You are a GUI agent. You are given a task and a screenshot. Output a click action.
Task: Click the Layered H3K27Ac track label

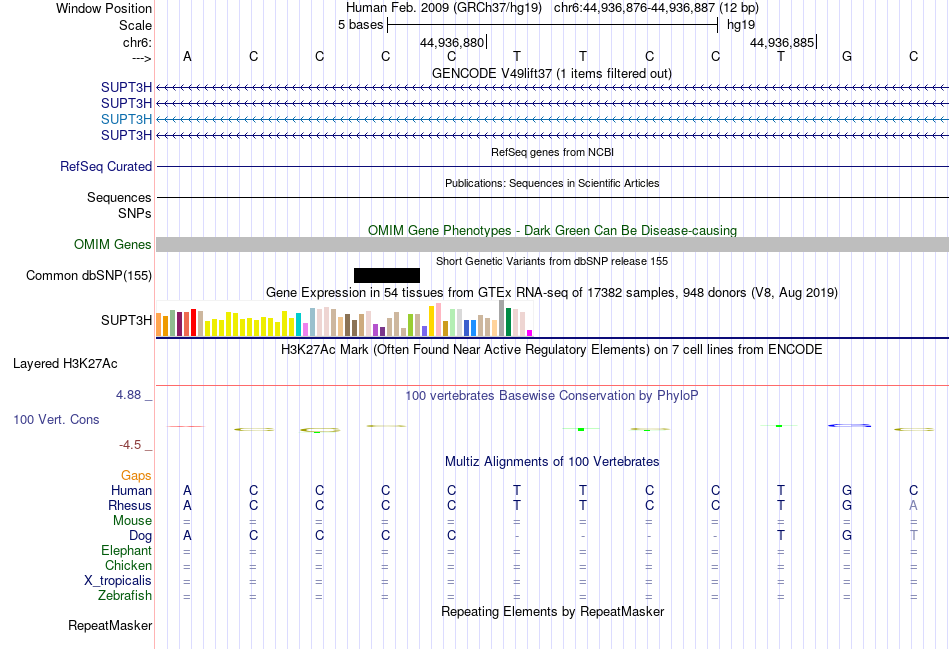pos(65,364)
